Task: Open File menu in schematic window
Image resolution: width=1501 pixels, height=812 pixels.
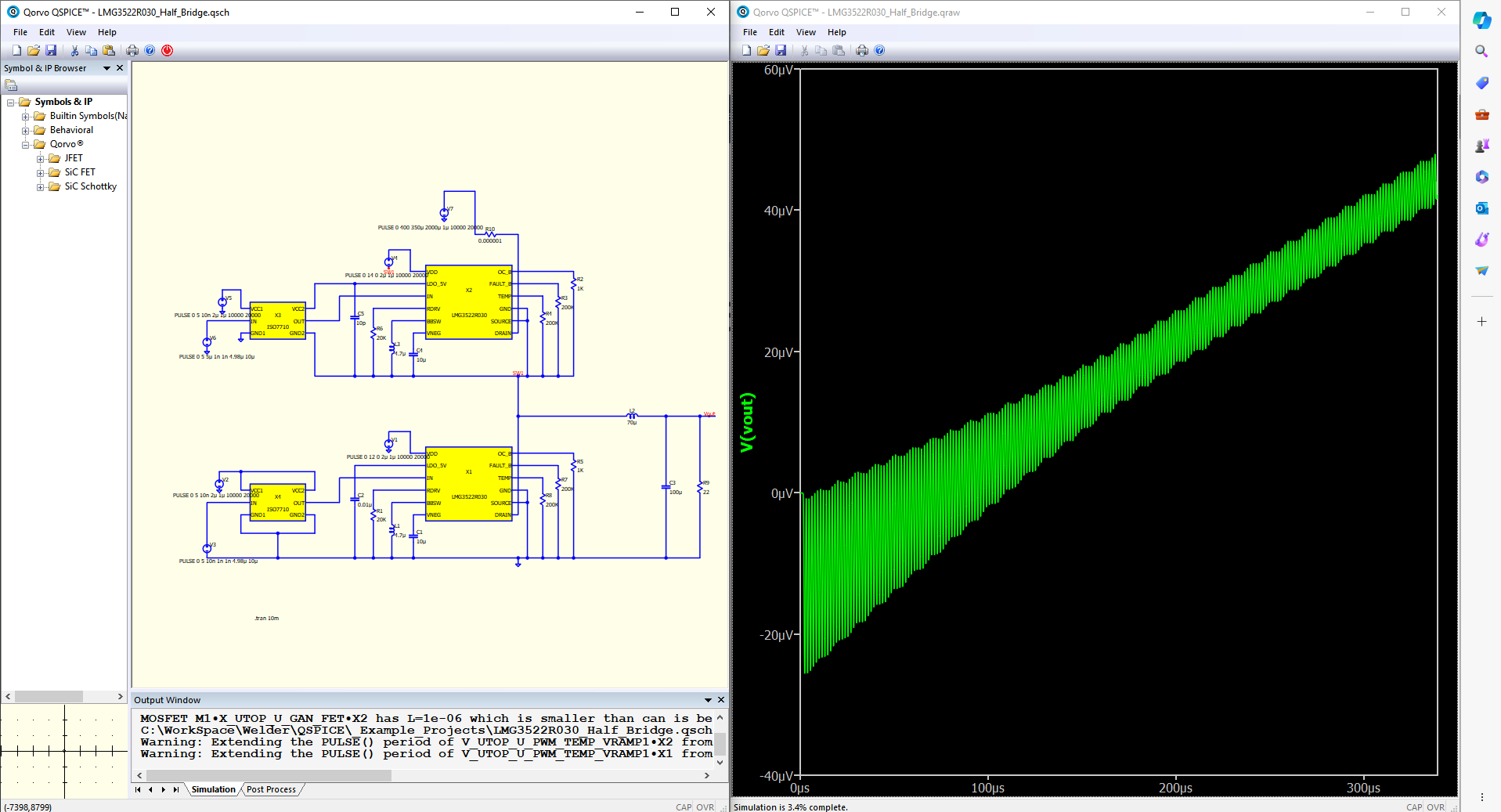Action: click(20, 32)
